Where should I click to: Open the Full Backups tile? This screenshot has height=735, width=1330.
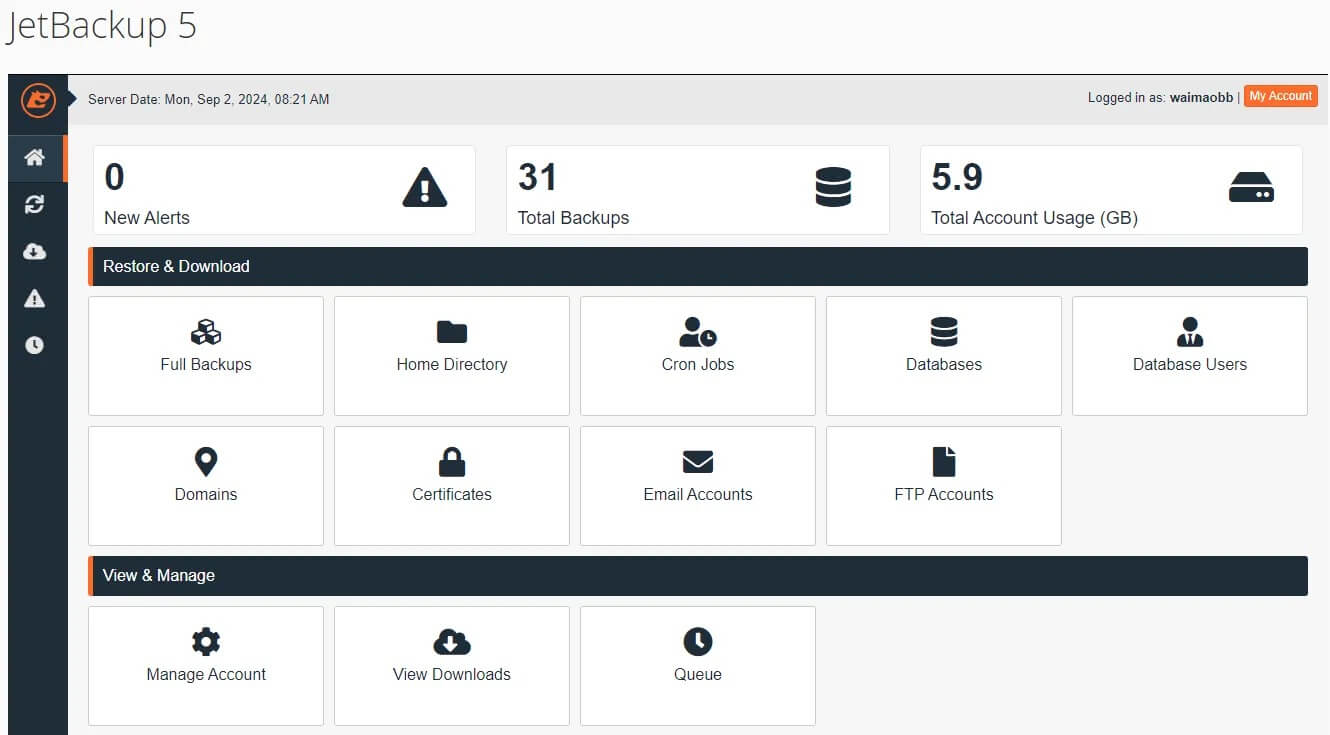[206, 355]
